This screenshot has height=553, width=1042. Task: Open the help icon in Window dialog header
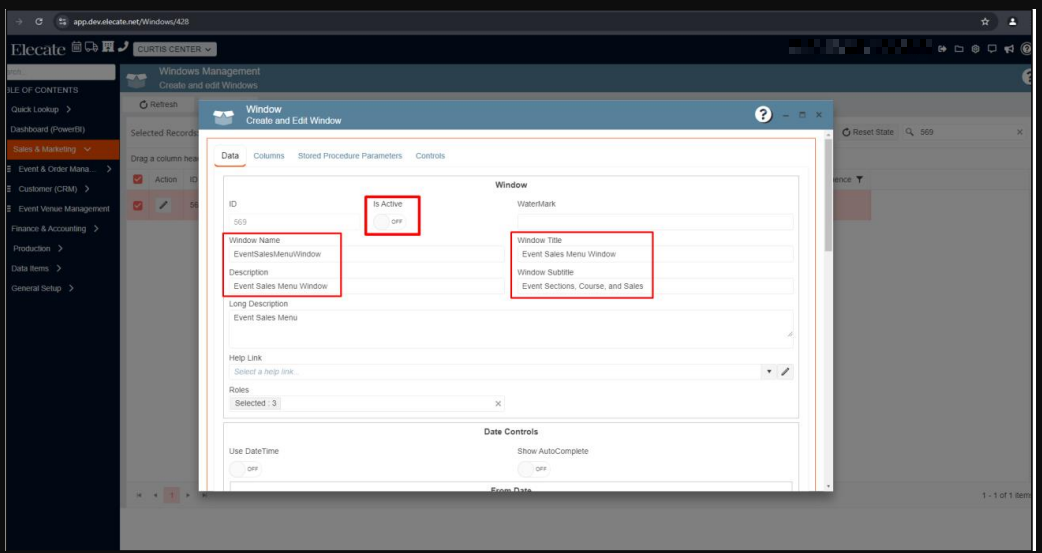763,115
